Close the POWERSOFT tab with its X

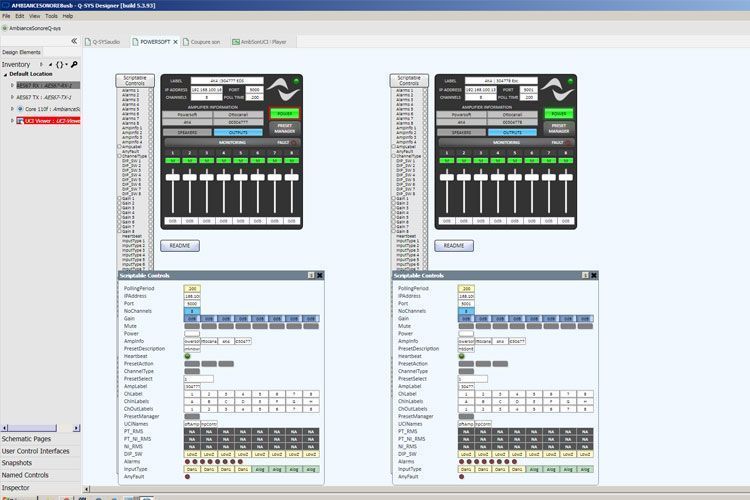(x=176, y=42)
